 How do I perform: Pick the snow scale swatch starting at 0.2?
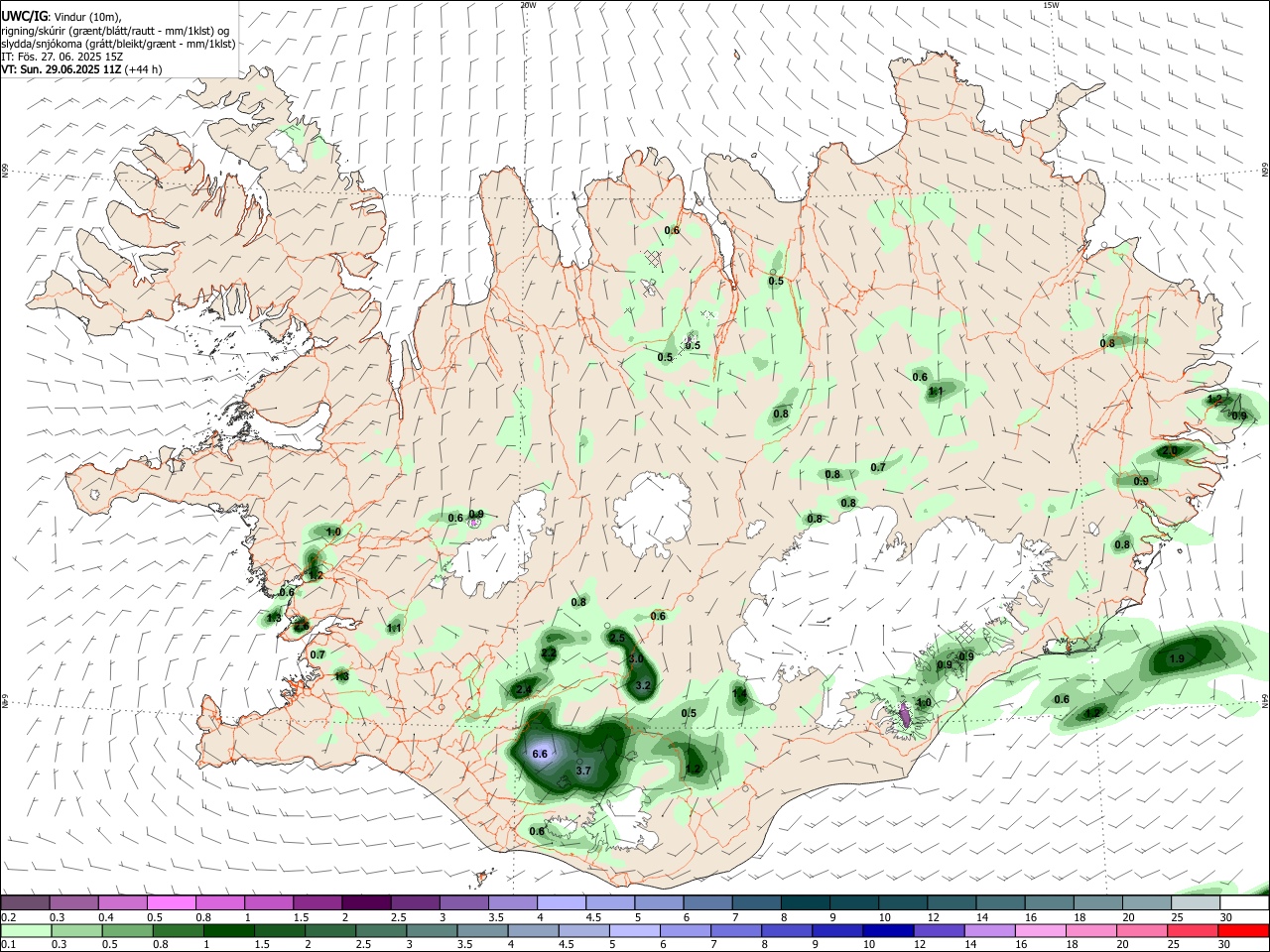click(25, 903)
